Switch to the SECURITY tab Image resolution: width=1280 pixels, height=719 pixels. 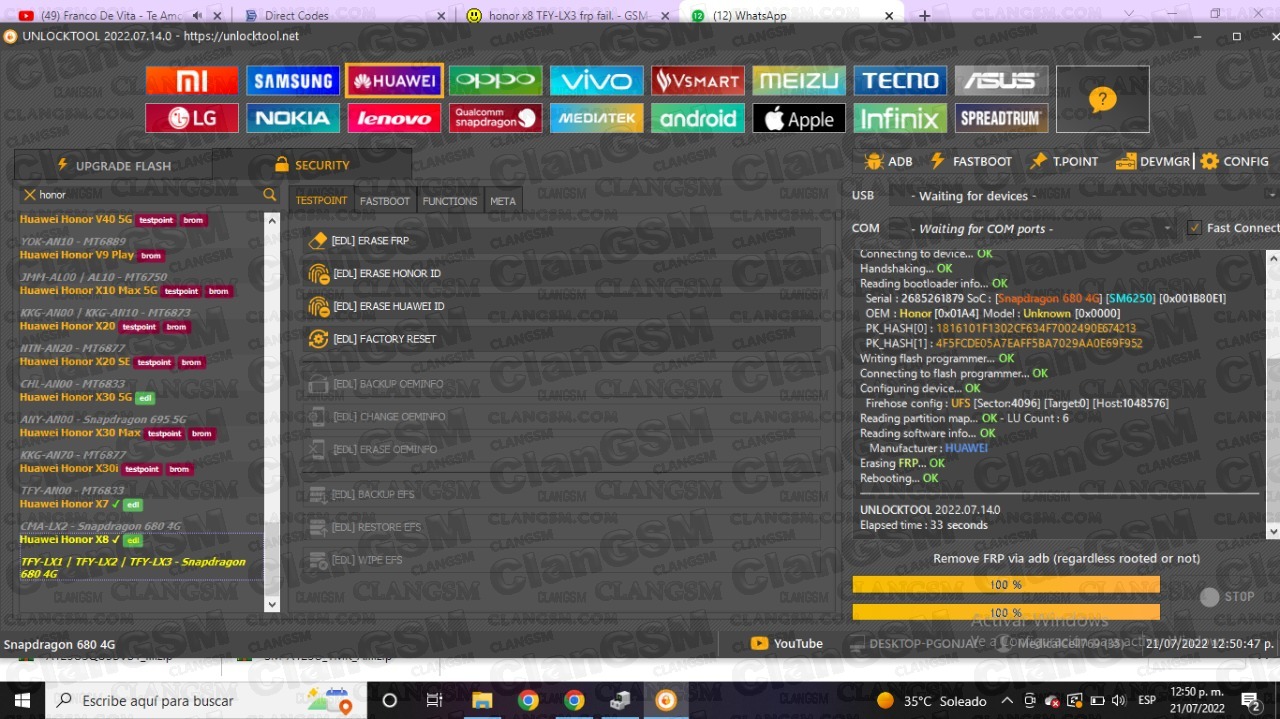312,165
